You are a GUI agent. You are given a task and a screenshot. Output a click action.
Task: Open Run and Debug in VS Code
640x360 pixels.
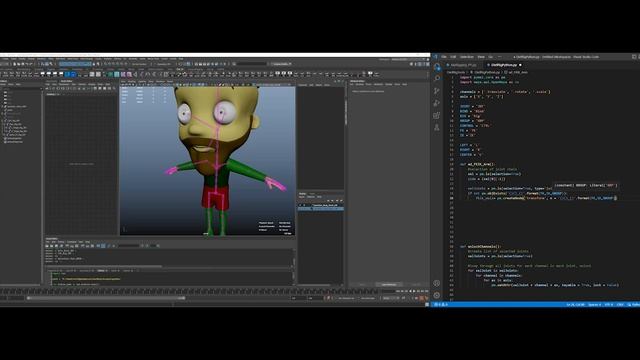tap(437, 103)
